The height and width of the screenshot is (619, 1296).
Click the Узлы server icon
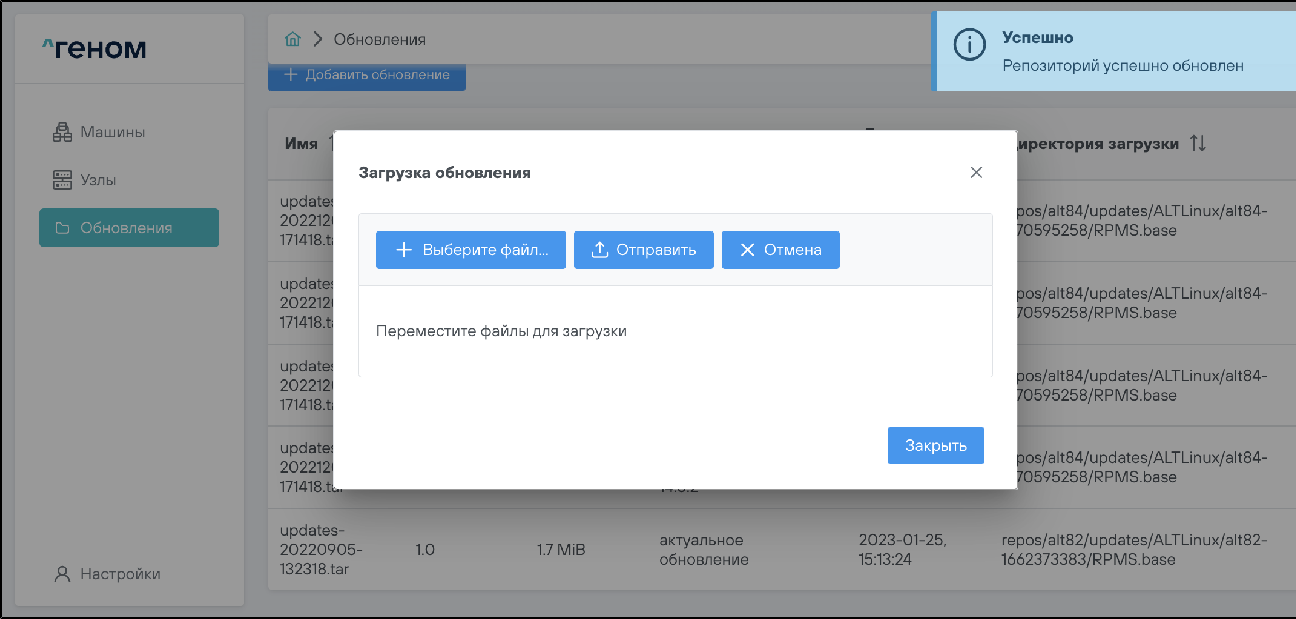(63, 180)
